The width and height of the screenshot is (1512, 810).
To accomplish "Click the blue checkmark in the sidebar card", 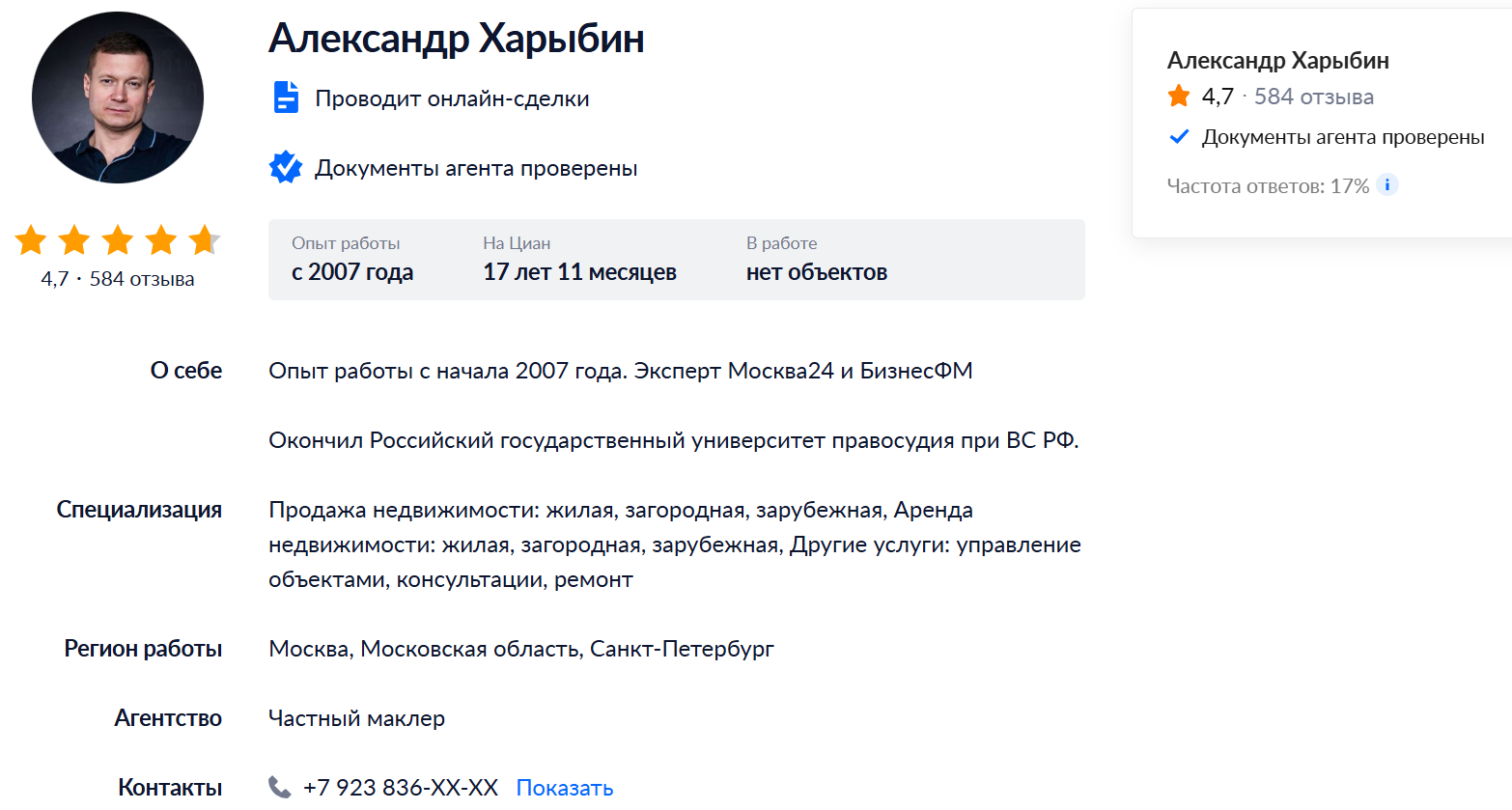I will click(1178, 136).
